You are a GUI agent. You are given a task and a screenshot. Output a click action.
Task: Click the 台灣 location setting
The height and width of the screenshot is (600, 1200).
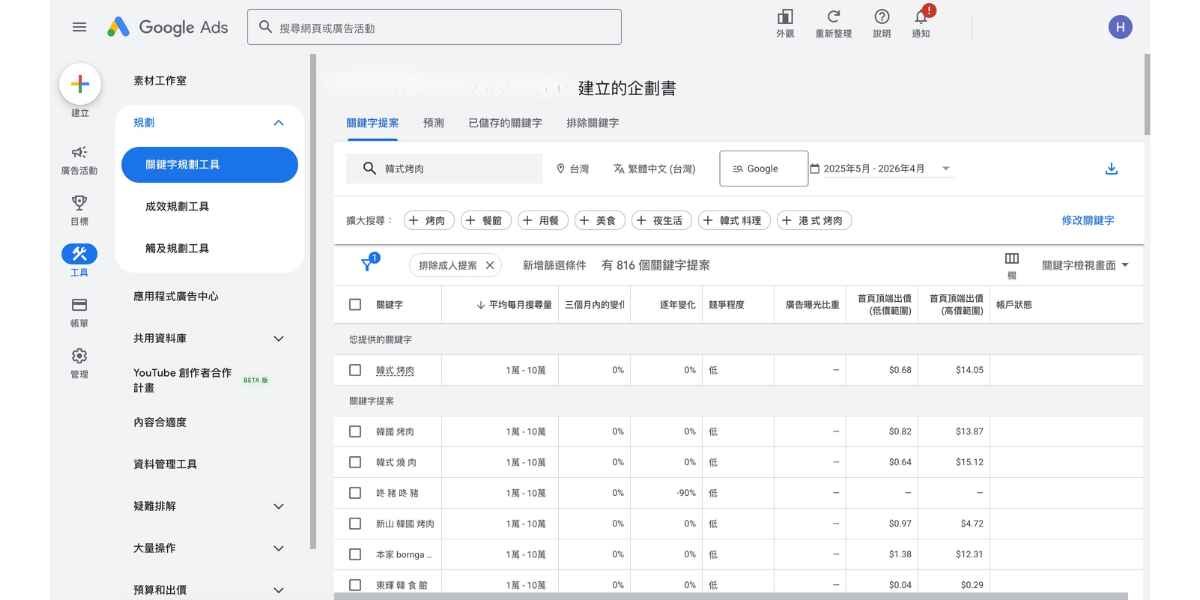[x=573, y=169]
